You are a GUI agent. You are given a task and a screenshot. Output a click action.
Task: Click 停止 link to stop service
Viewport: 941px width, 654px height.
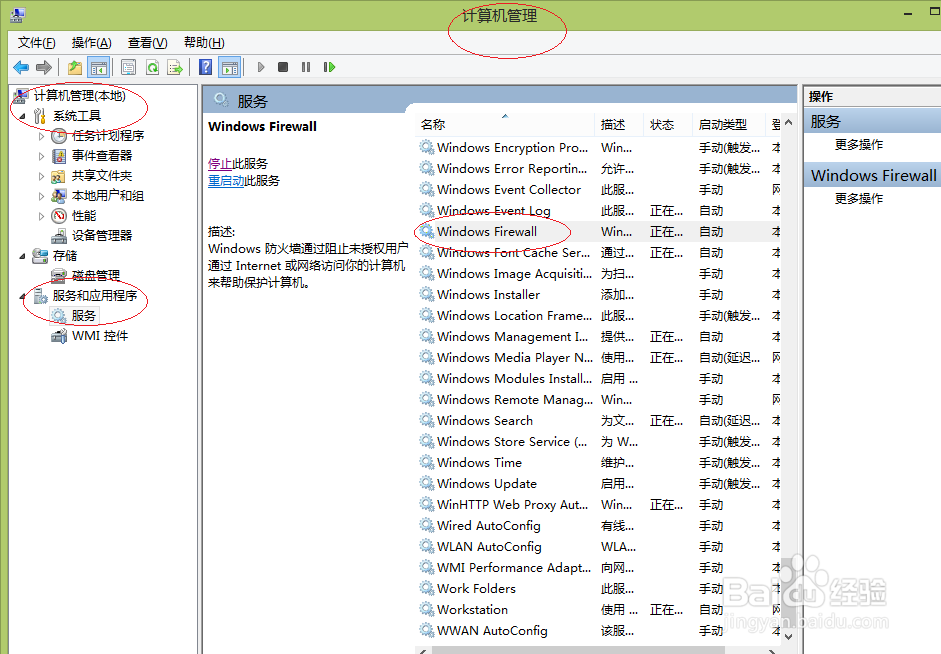click(x=220, y=163)
